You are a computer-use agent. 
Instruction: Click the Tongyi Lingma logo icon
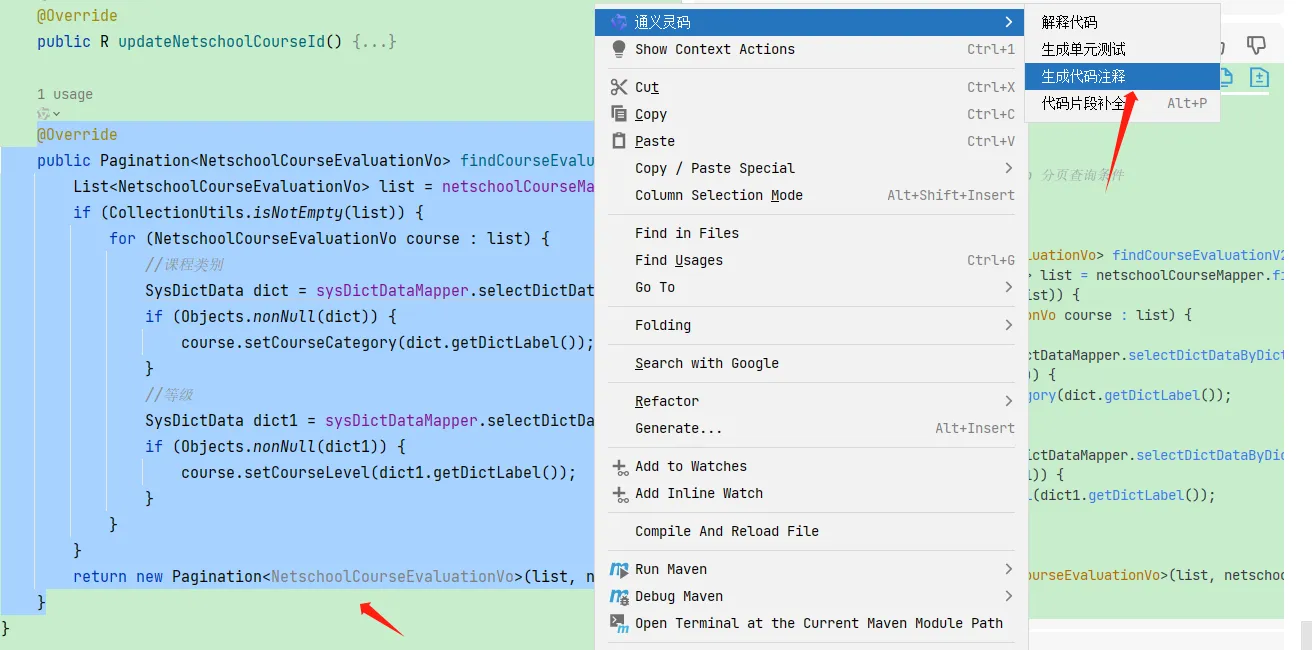(x=619, y=22)
